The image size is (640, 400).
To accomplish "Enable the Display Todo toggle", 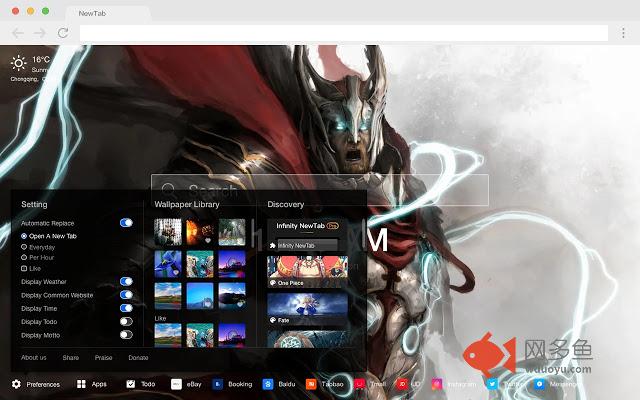I will 126,321.
